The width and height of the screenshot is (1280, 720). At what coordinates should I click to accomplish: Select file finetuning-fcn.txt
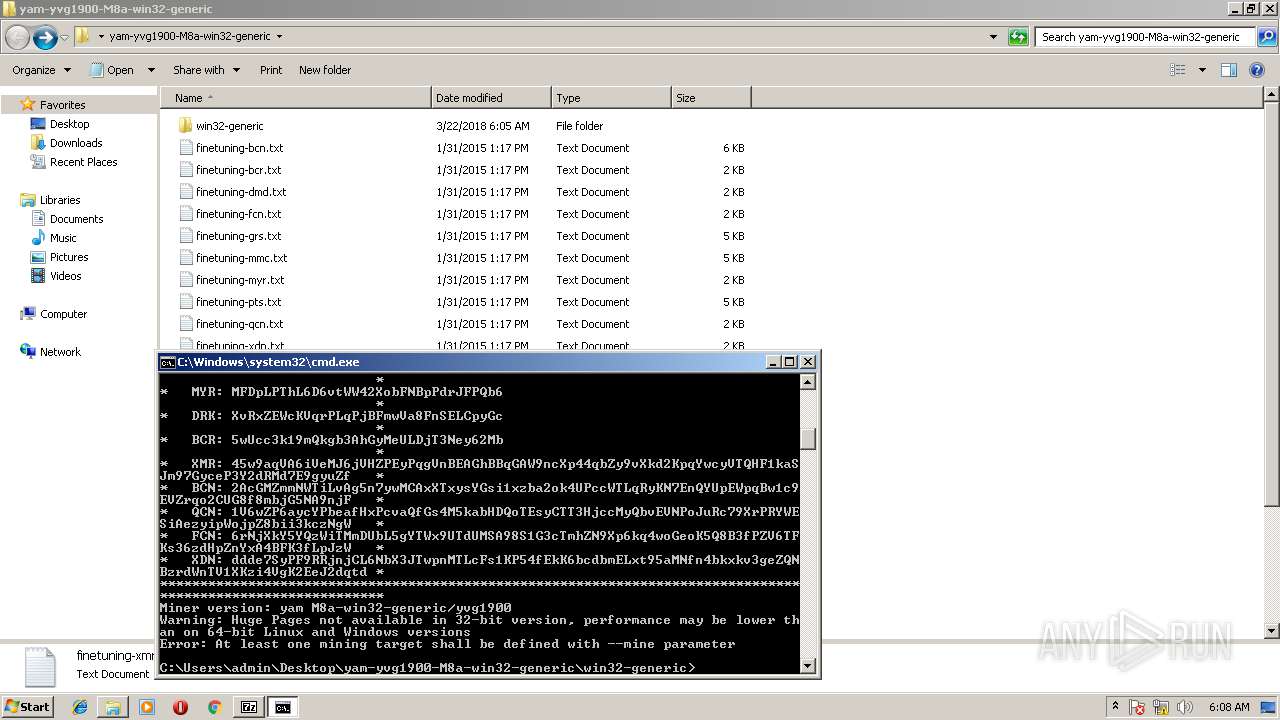coord(238,214)
